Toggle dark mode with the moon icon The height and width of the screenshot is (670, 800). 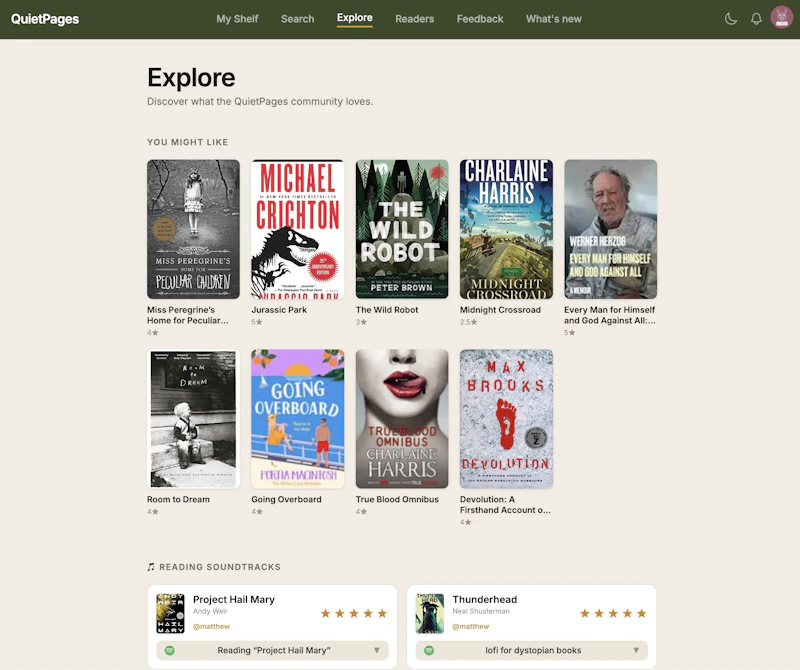731,19
